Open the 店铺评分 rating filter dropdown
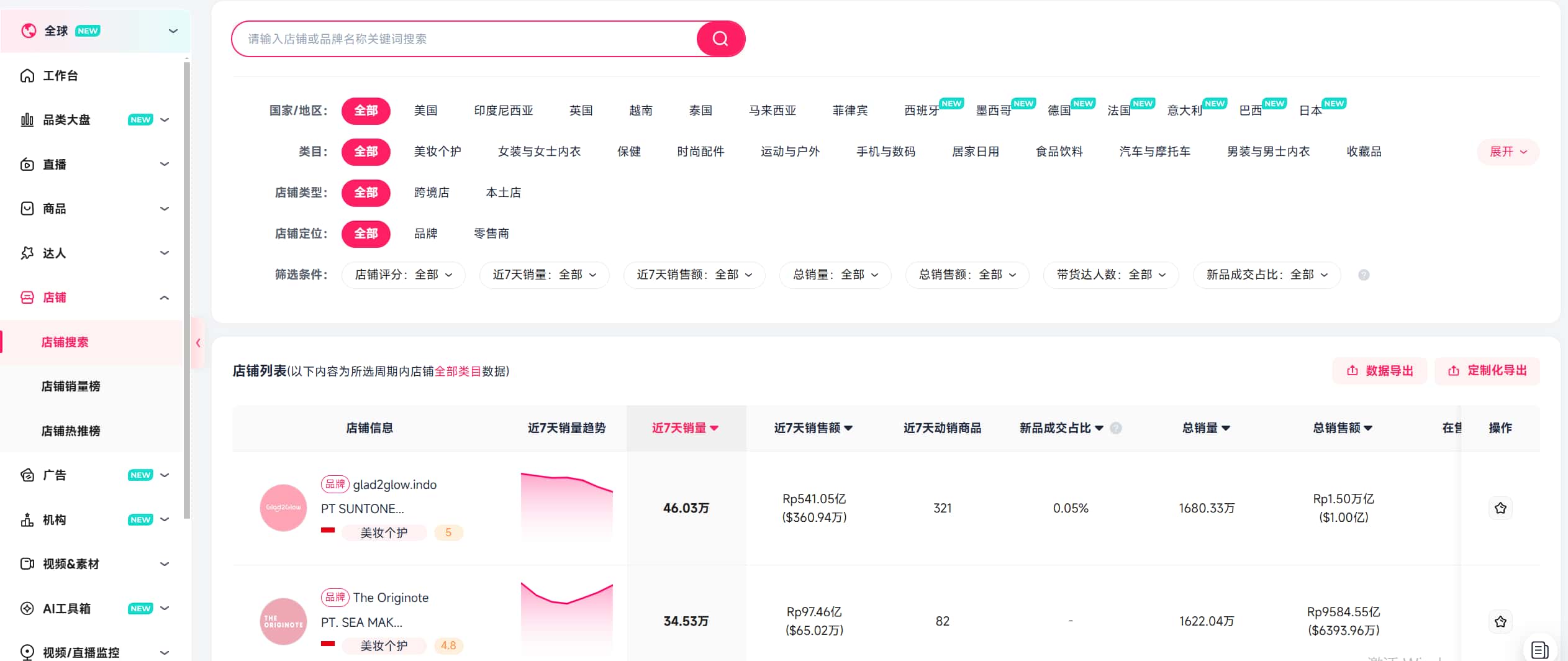Screen dimensions: 1568x661 pyautogui.click(x=404, y=275)
